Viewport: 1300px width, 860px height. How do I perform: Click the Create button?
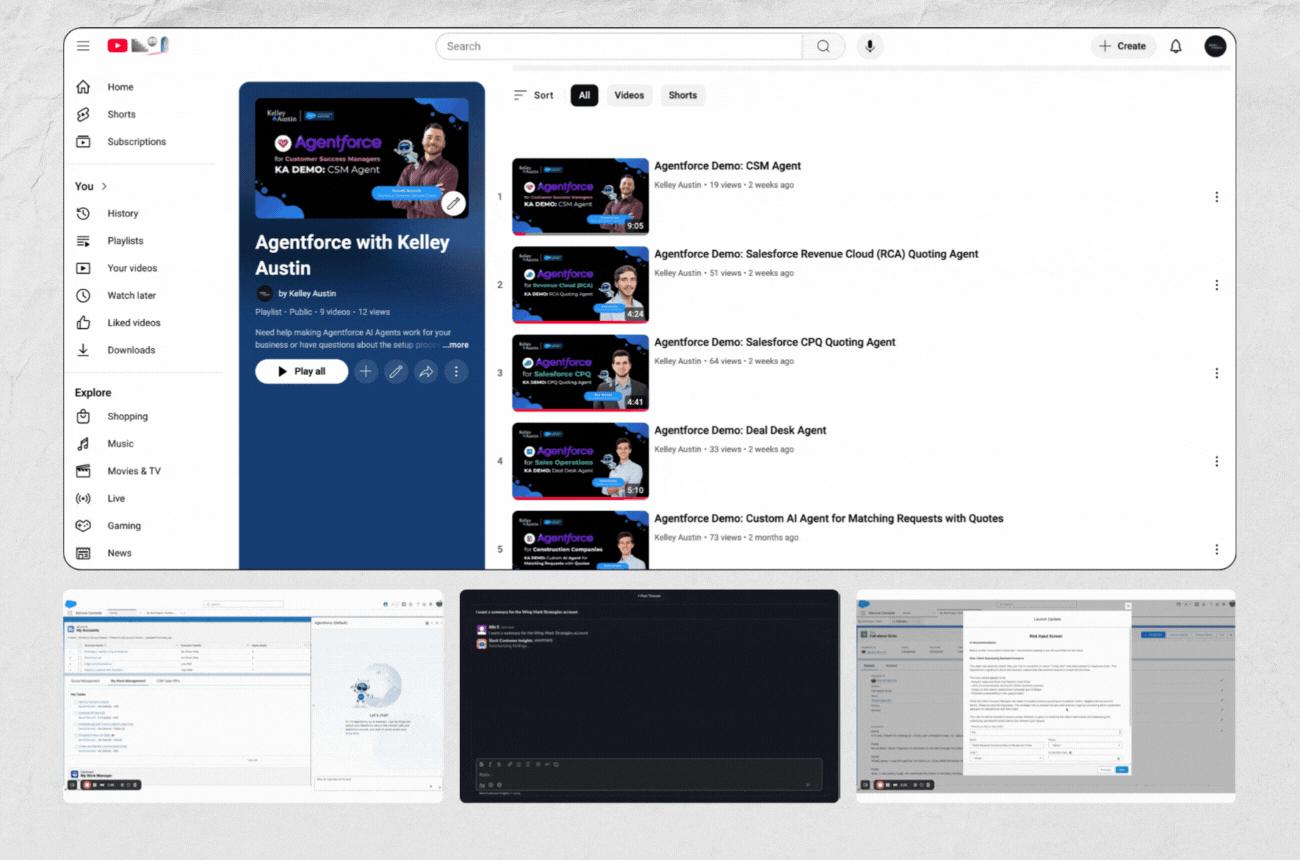pyautogui.click(x=1123, y=46)
